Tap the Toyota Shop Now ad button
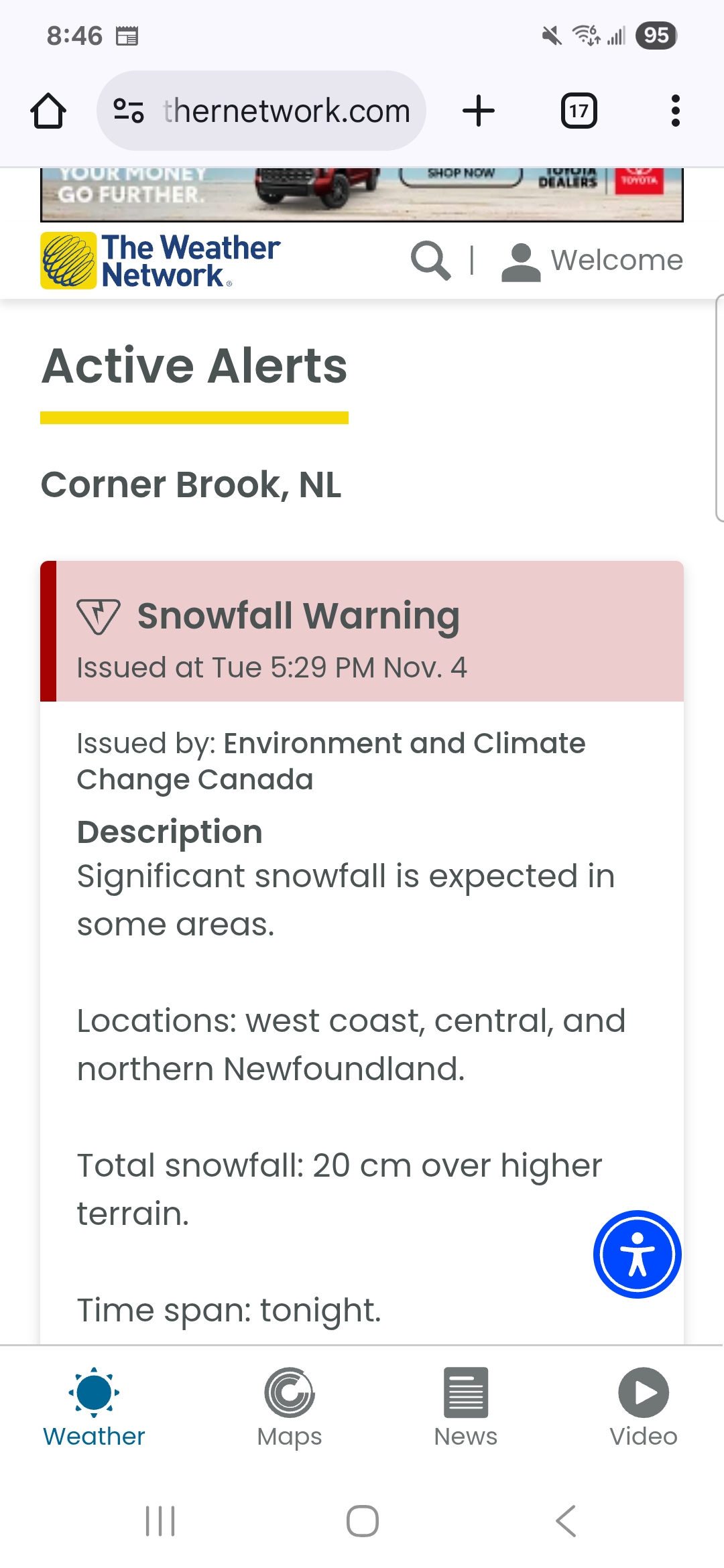724x1568 pixels. tap(461, 174)
